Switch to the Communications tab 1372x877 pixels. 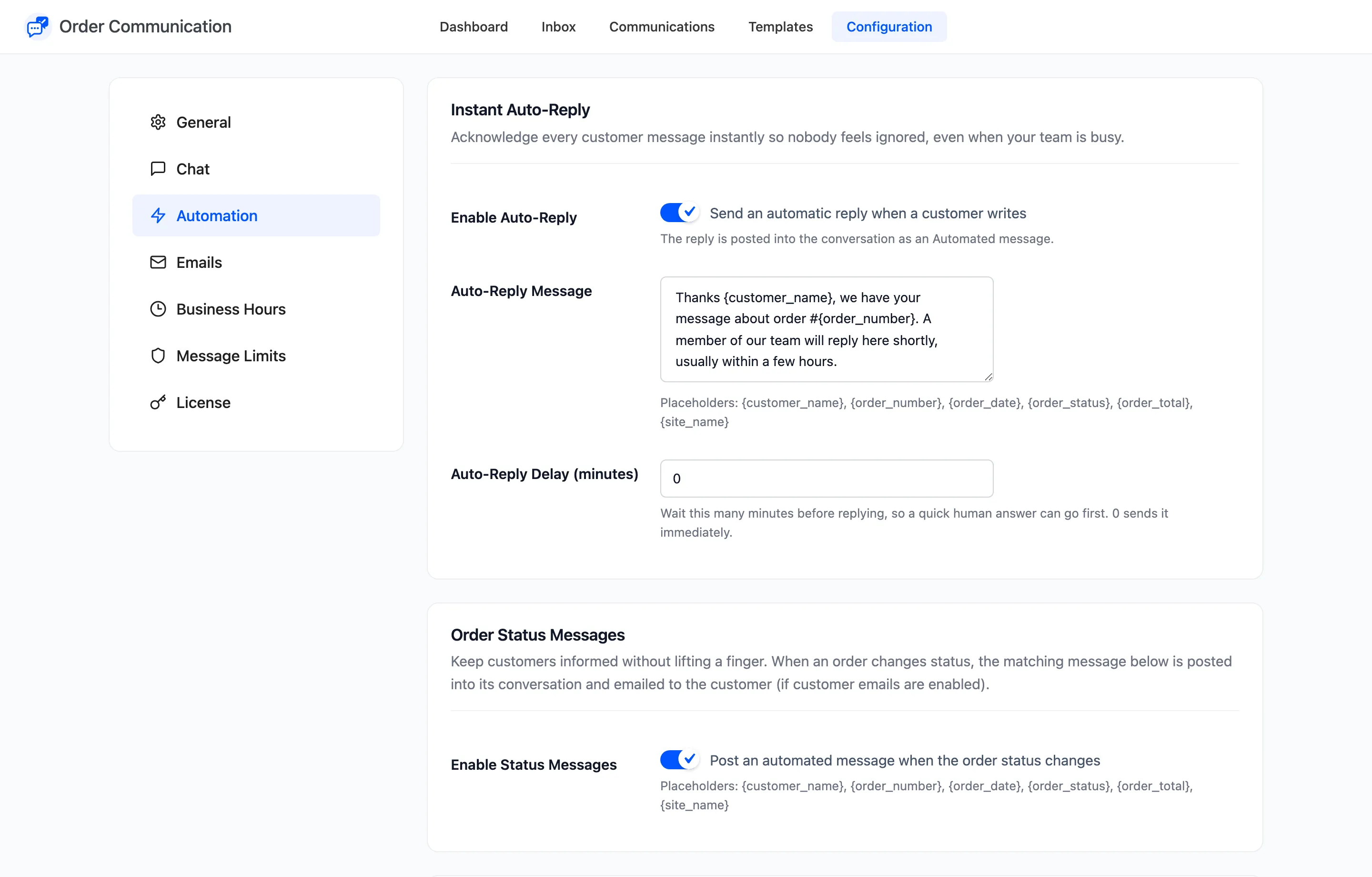(662, 27)
